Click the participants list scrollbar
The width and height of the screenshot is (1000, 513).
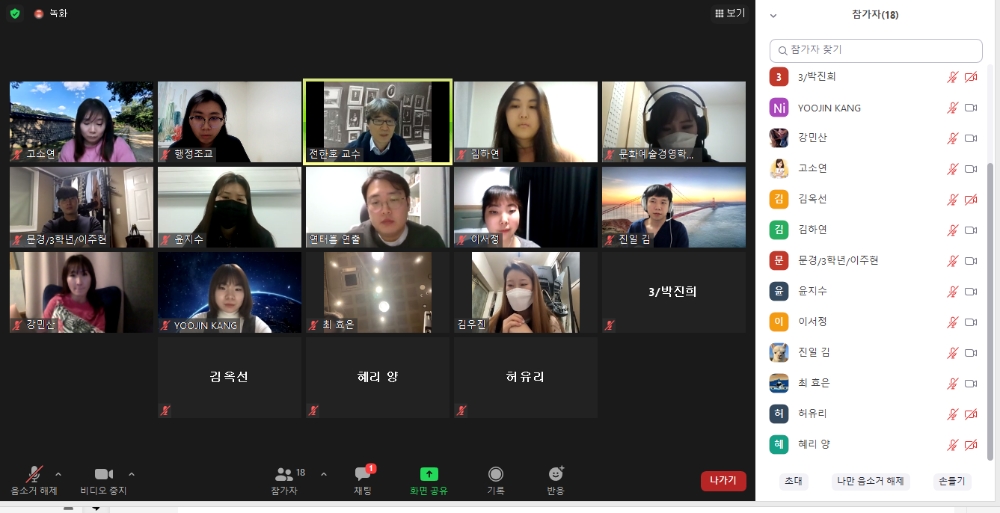(x=990, y=311)
